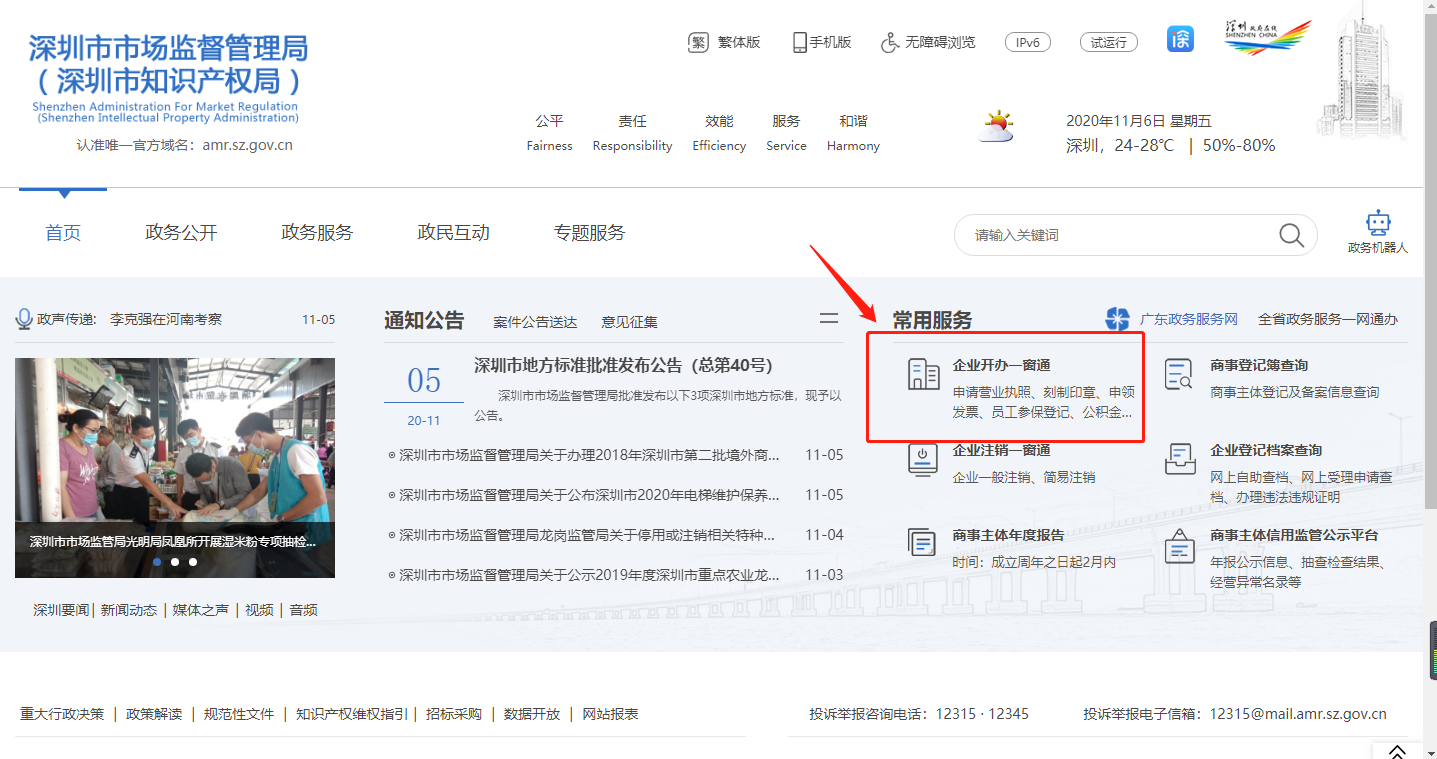The width and height of the screenshot is (1437, 759).
Task: Click the 企业登记档案查询 folder icon
Action: [1178, 460]
